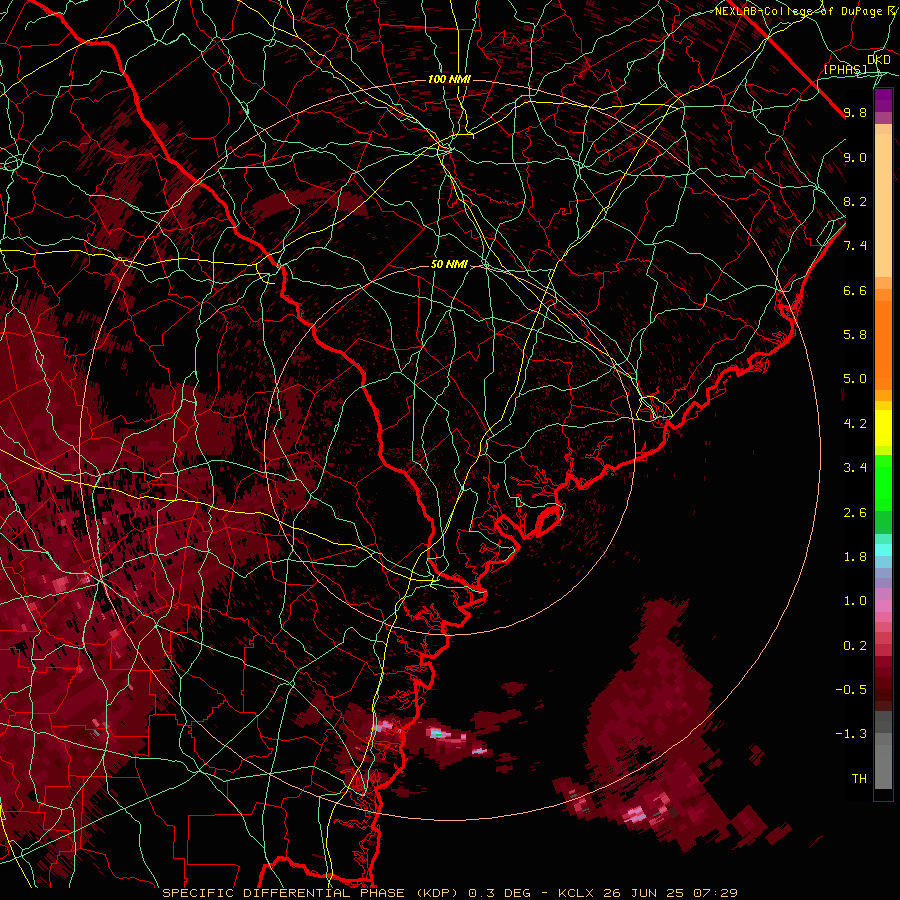Click the 6.6 value on the color scale
The image size is (900, 900).
click(x=855, y=290)
